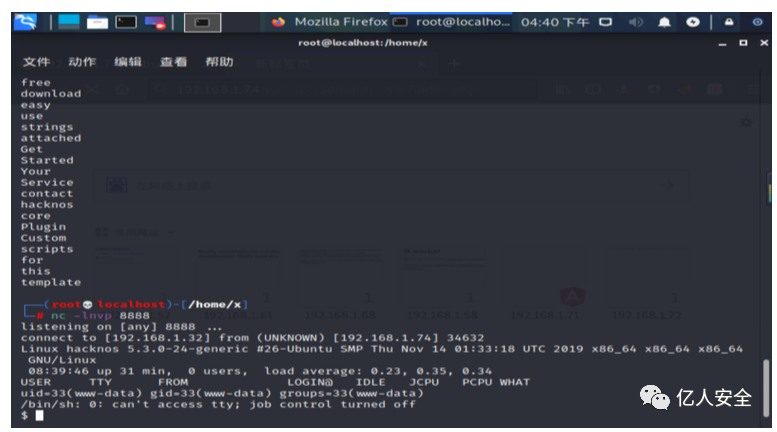Open the notifications bell icon
This screenshot has height=432, width=777.
pos(664,22)
